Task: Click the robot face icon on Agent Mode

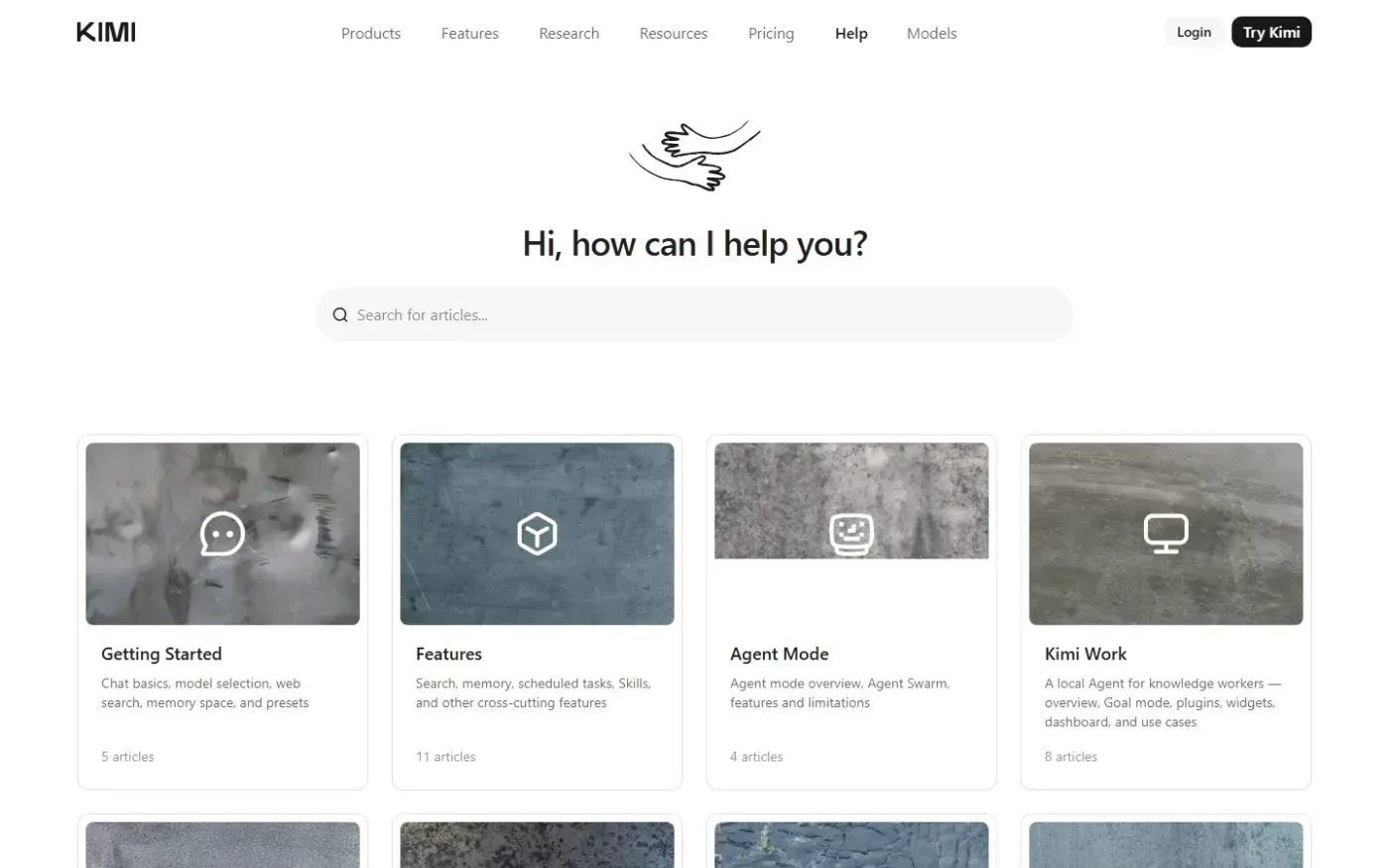Action: (x=851, y=534)
